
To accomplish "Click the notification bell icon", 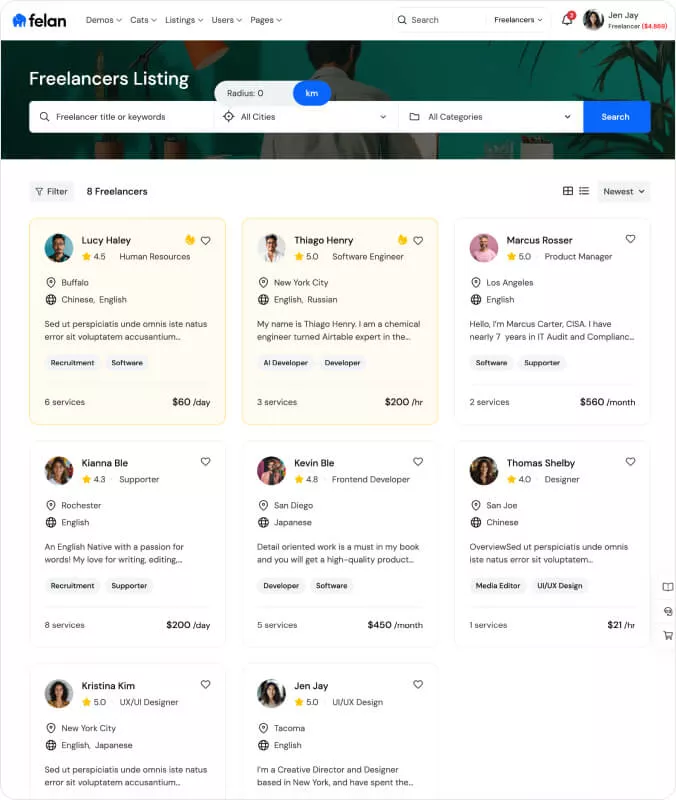I will pyautogui.click(x=567, y=20).
